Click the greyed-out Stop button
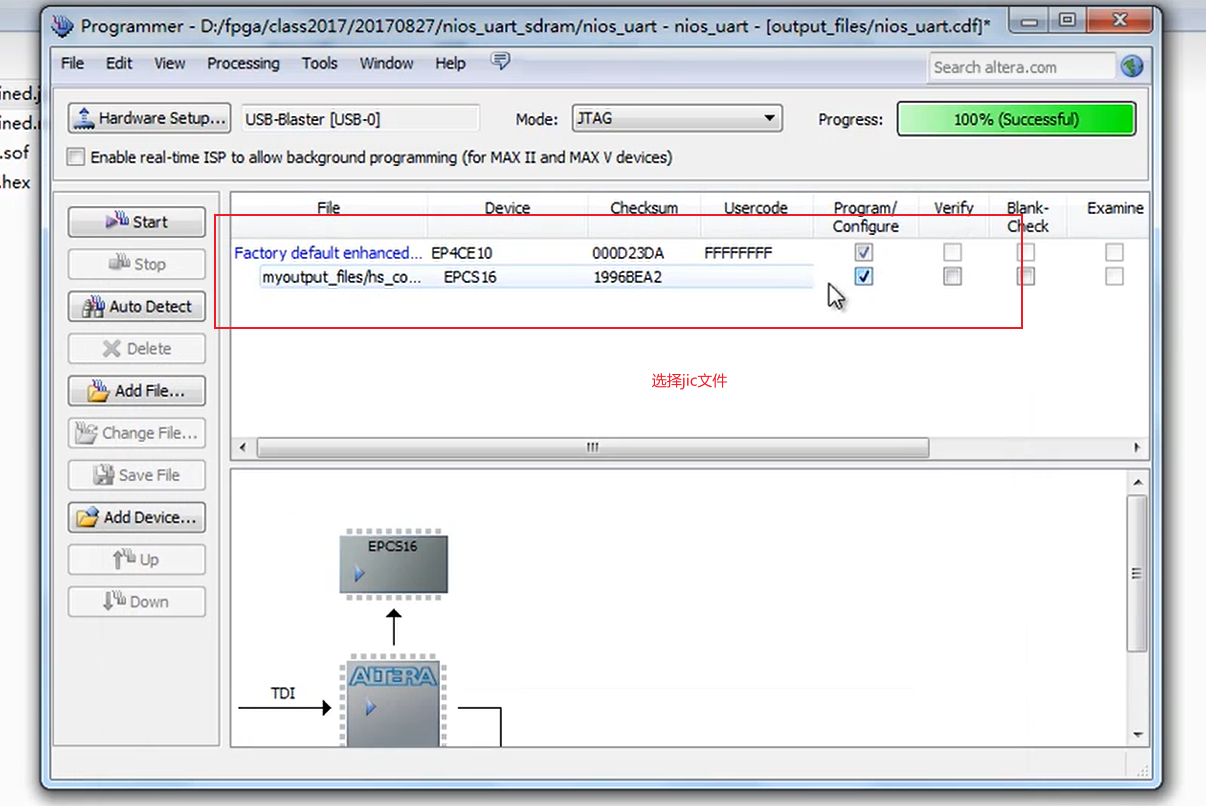1206x806 pixels. (137, 264)
